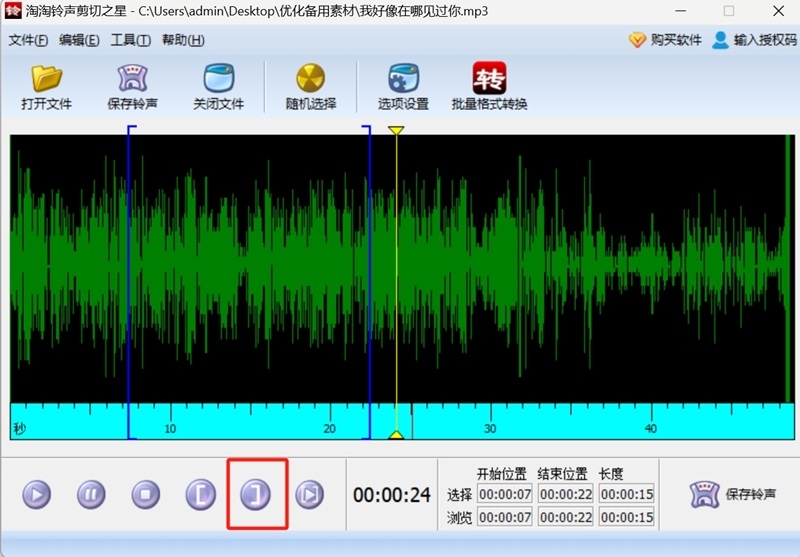Click 输入授权码 to enter license
Screen dimensions: 800x557
[x=754, y=40]
